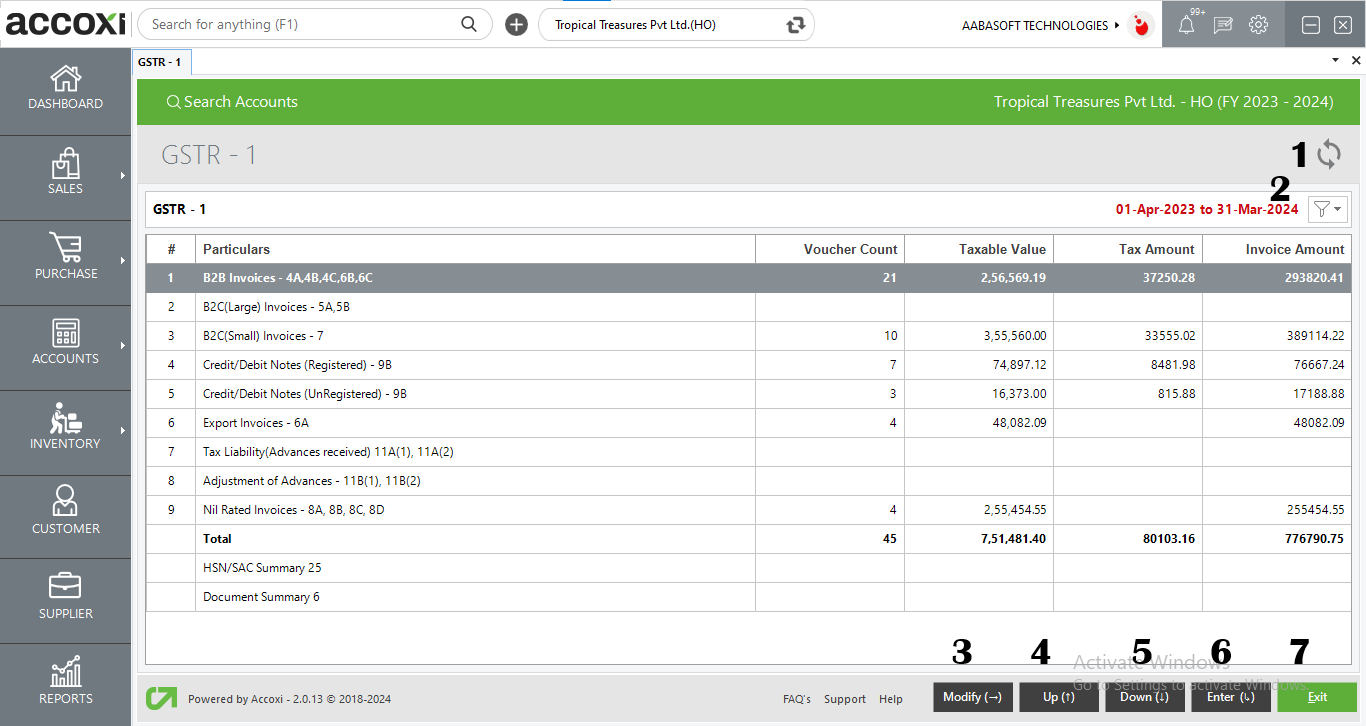Click the search magnifier icon in search box
Viewport: 1366px width, 726px height.
pyautogui.click(x=469, y=25)
